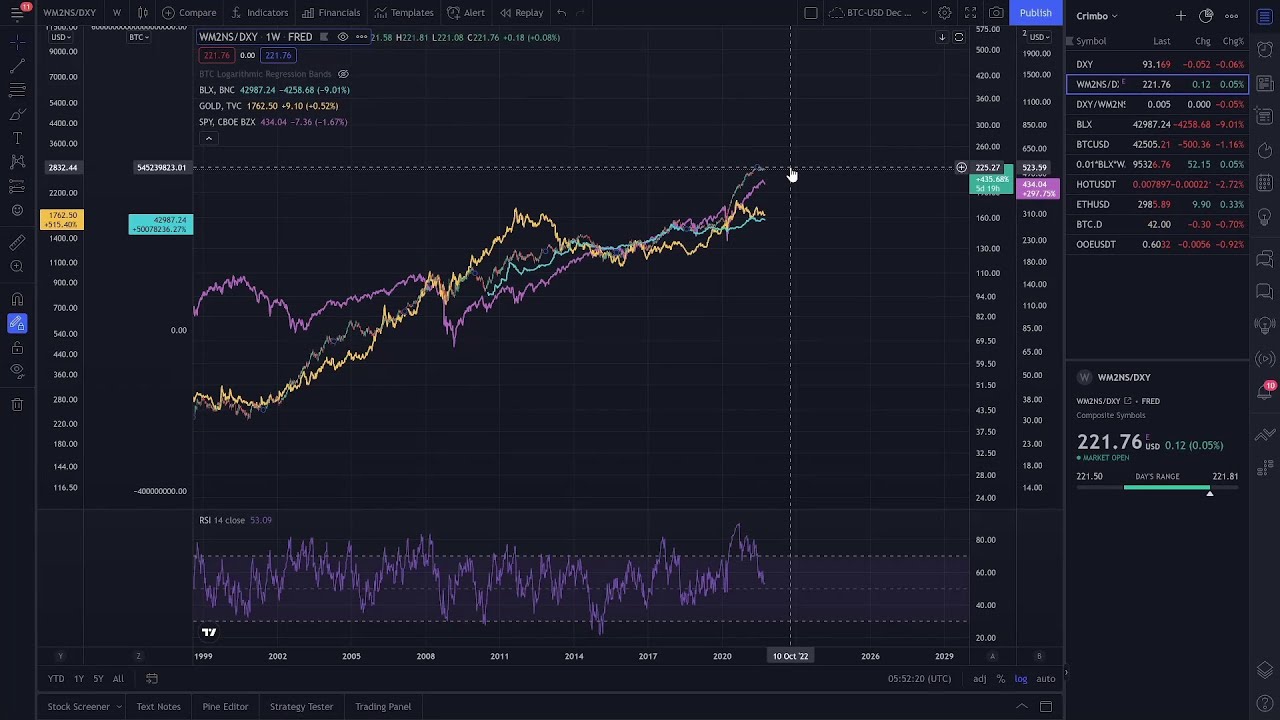Open the go-to-date calendar
Screen dimensions: 1280x720
[152, 679]
